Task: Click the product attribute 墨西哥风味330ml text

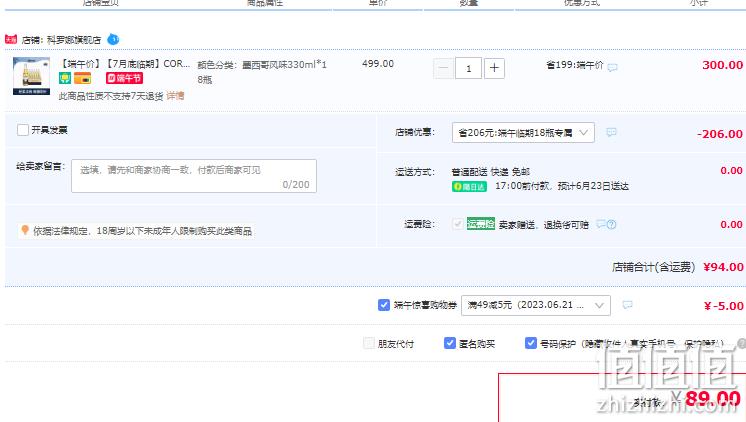Action: point(262,72)
